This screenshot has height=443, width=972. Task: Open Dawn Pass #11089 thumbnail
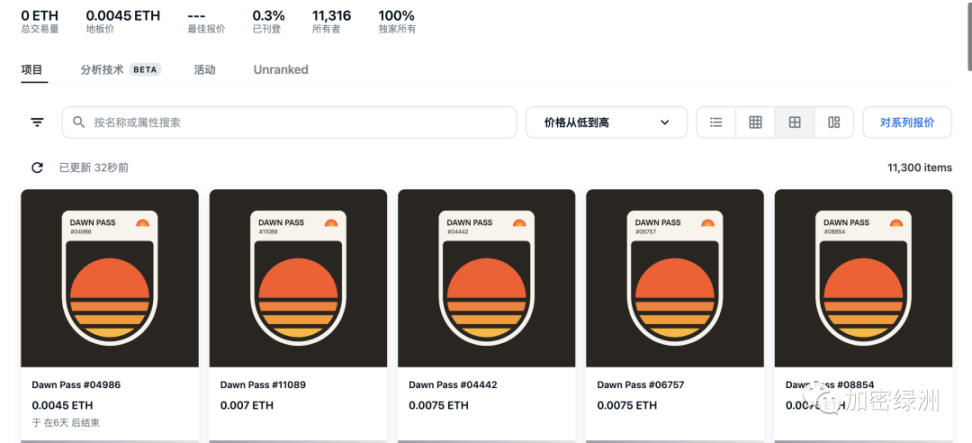[298, 278]
